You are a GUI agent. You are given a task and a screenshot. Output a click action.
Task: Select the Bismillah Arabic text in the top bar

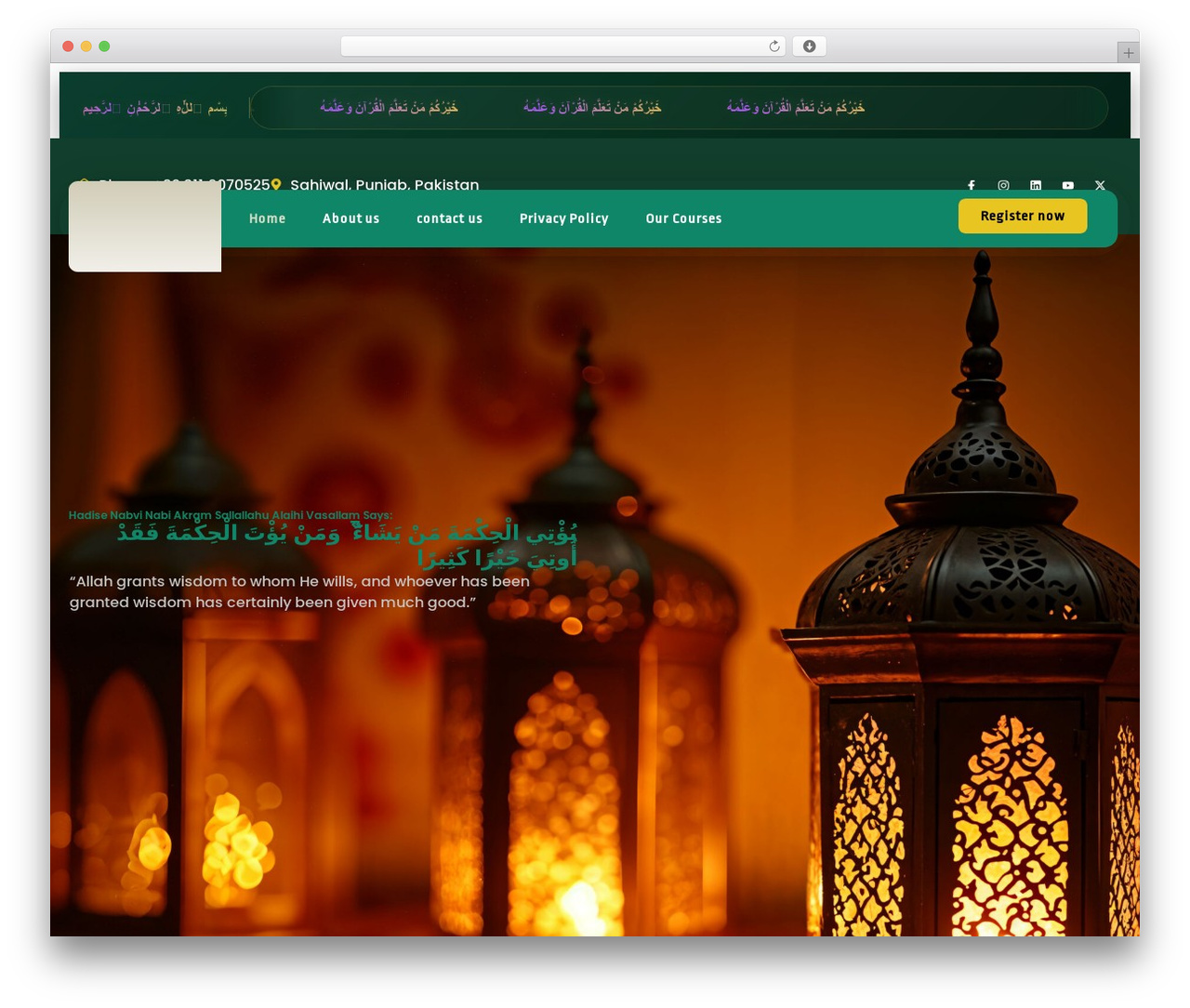pos(155,108)
